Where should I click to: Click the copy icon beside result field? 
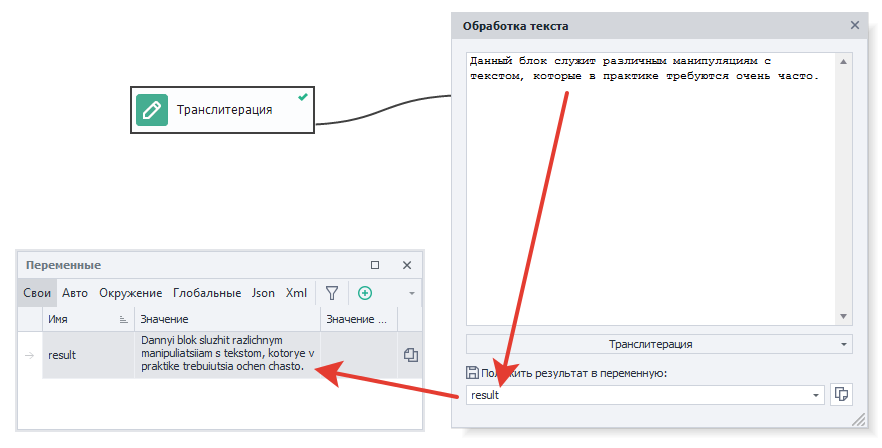(x=841, y=394)
